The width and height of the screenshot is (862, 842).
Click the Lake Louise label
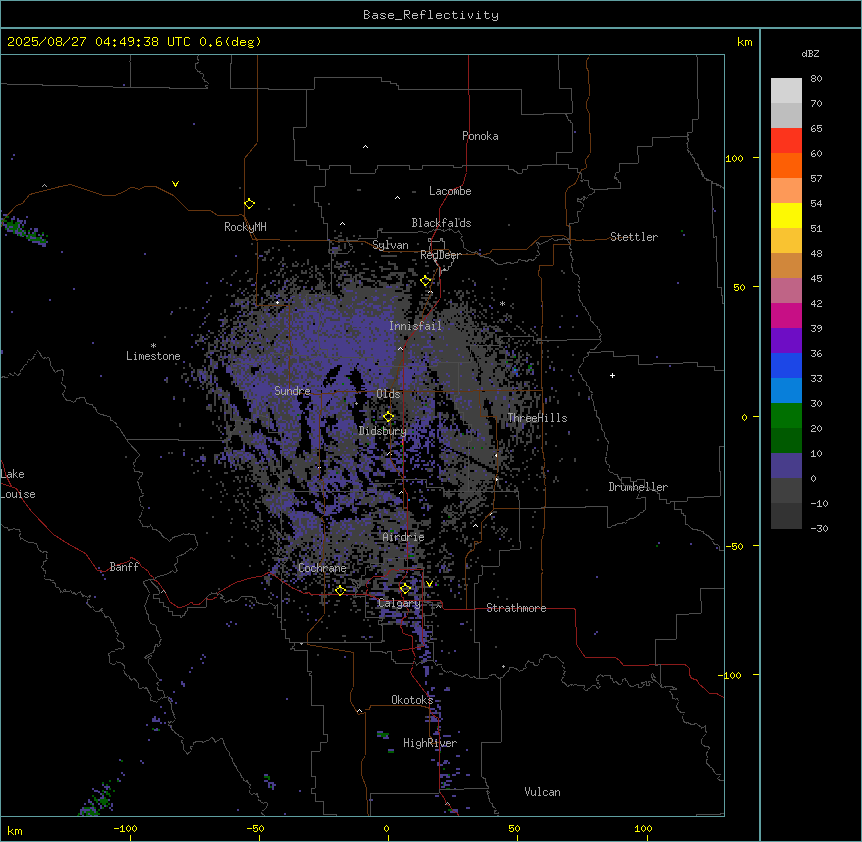point(18,484)
